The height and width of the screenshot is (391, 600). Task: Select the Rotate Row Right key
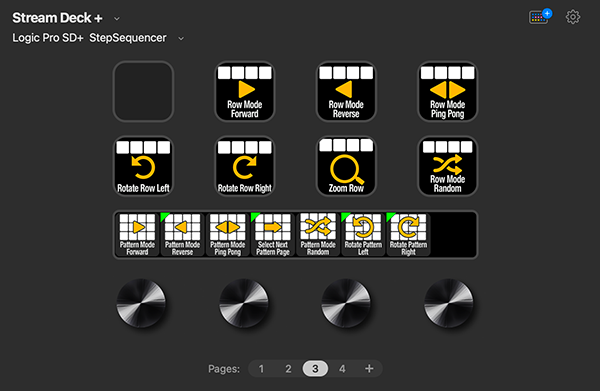tap(245, 166)
